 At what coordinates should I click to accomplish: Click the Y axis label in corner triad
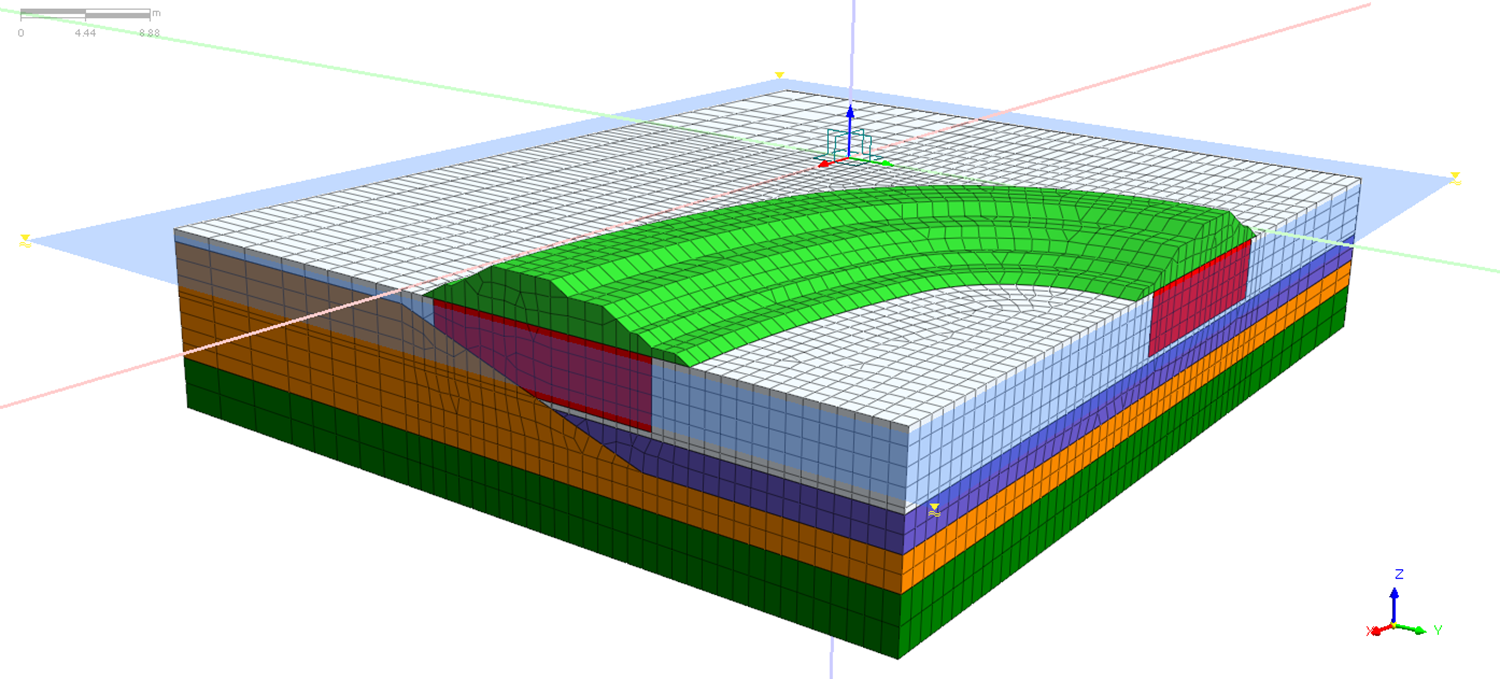tap(1437, 631)
